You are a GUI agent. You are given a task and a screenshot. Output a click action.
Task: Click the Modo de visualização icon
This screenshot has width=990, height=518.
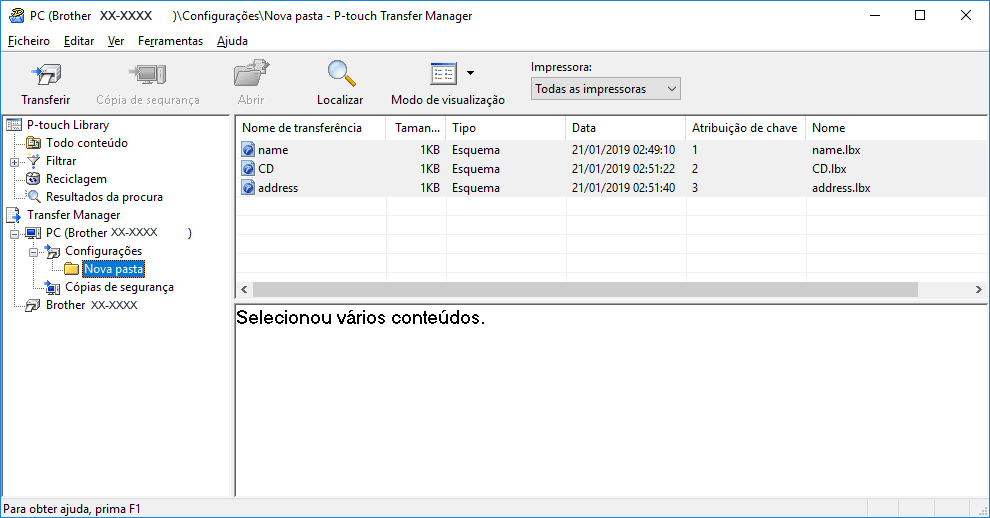click(443, 74)
